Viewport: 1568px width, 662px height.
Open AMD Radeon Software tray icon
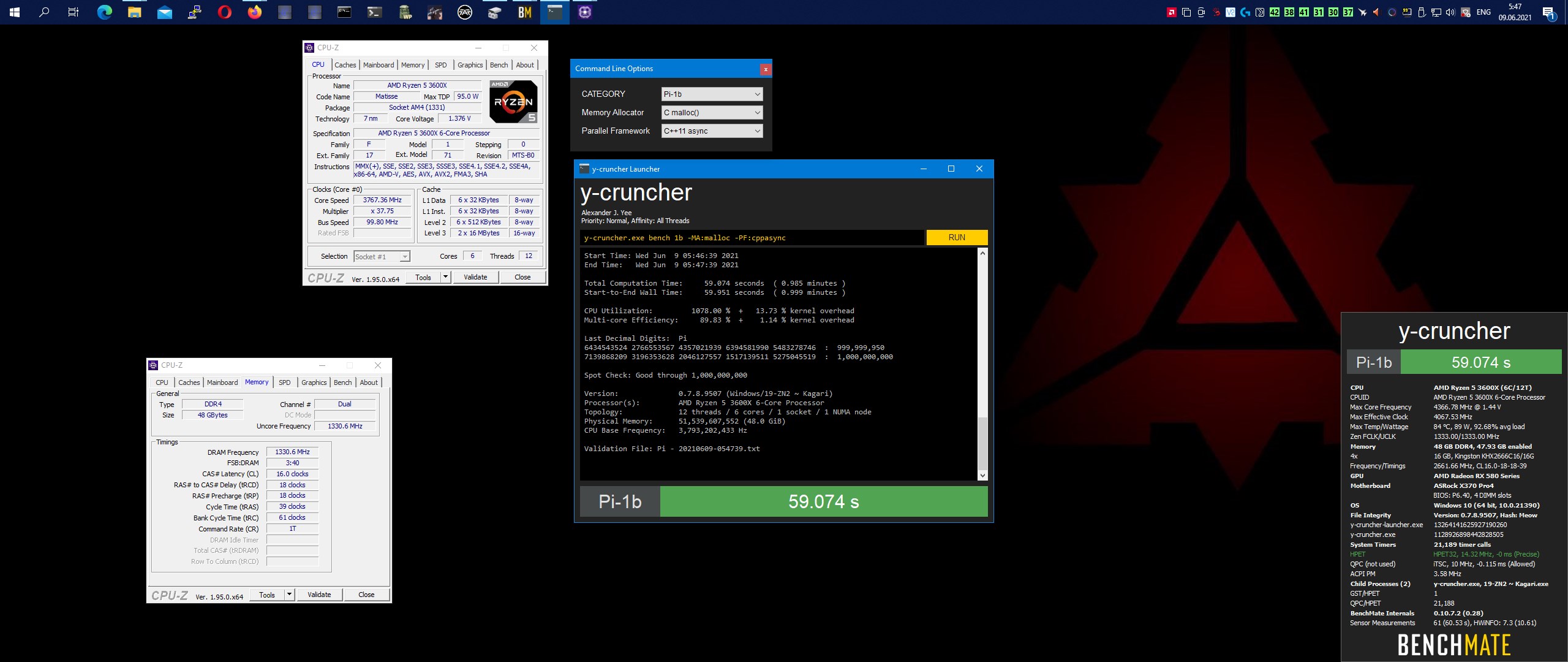1171,12
